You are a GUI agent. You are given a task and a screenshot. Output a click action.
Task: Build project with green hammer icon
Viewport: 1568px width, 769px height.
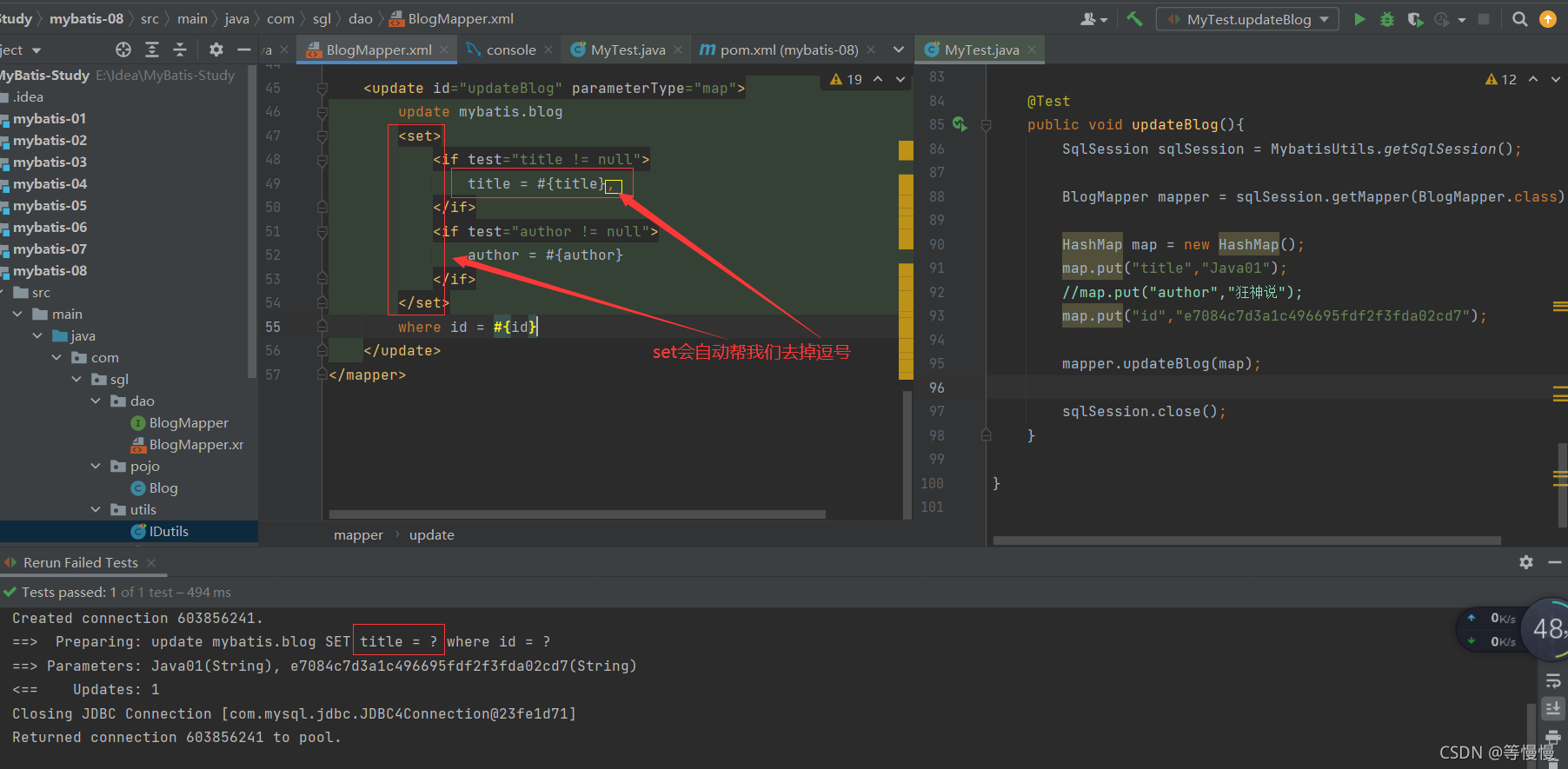tap(1134, 18)
